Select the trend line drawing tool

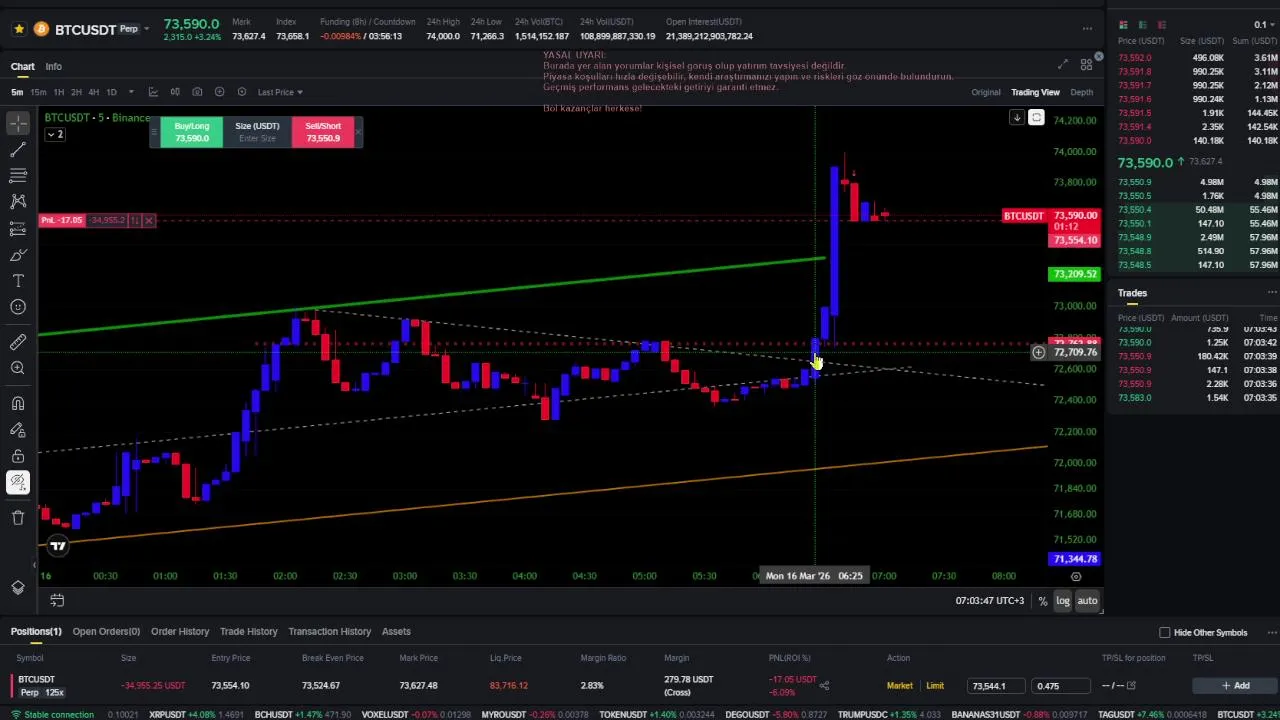point(18,149)
